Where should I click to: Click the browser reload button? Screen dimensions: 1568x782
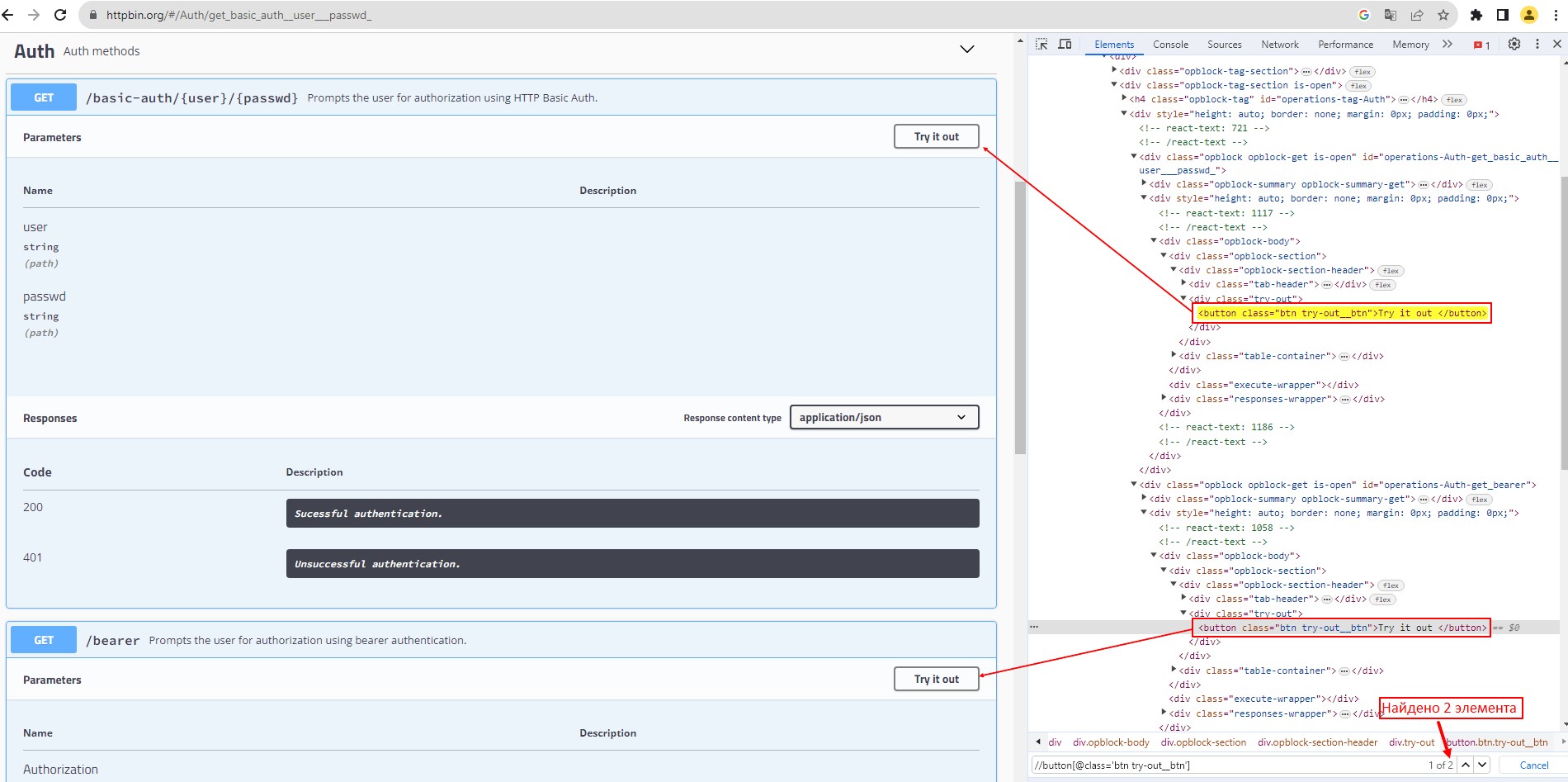click(60, 15)
